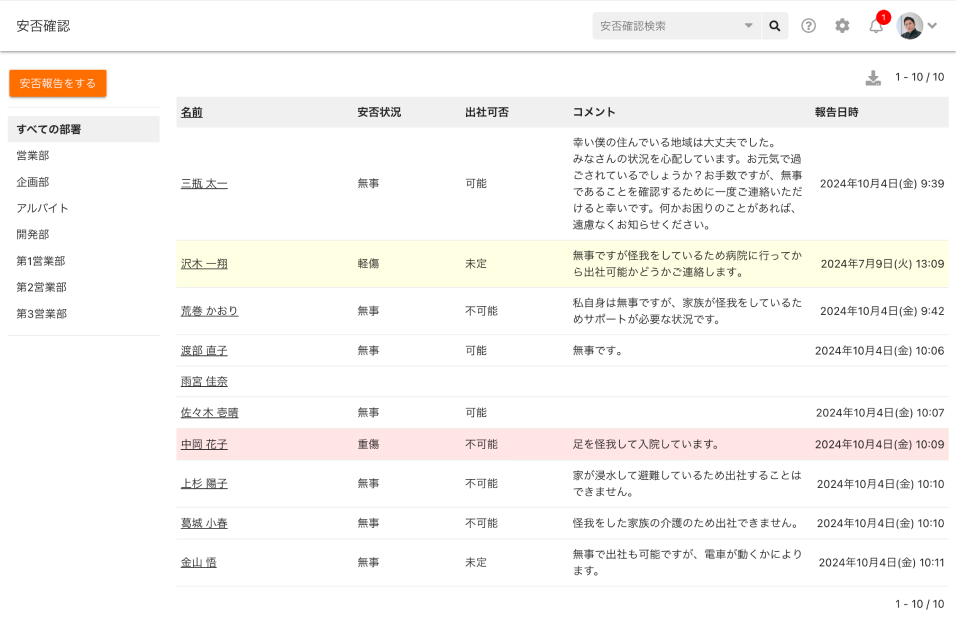Open 金山 悟 profile link
956x620 pixels.
click(x=199, y=563)
